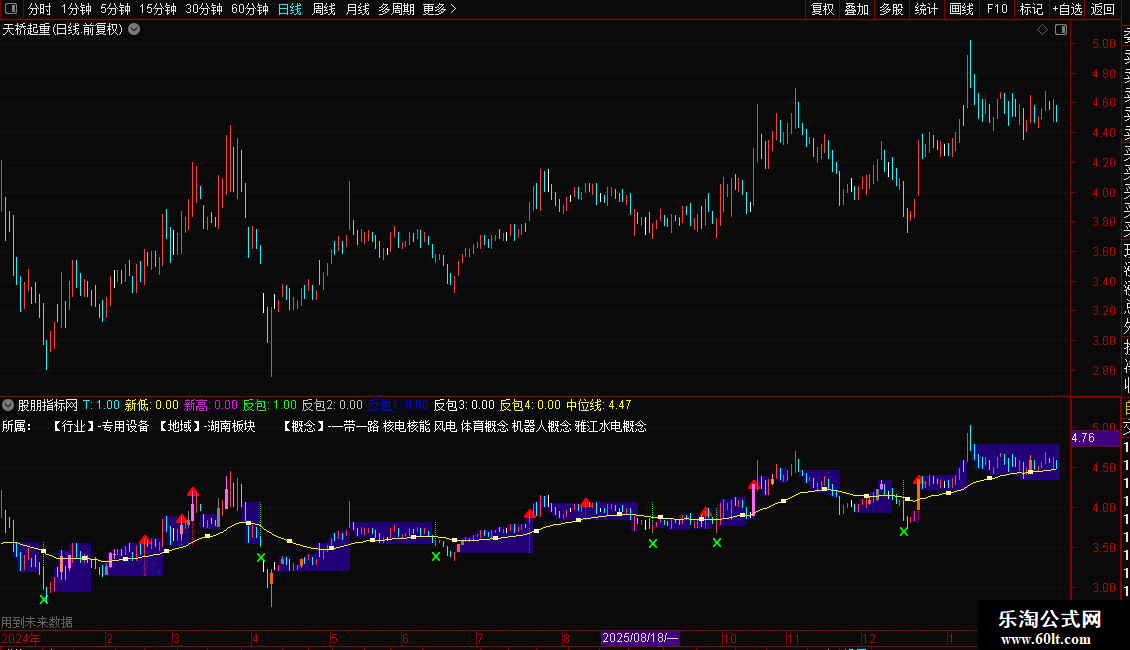Screen dimensions: 1130x650
Task: Click the 机器人概念 concept label
Action: (541, 427)
